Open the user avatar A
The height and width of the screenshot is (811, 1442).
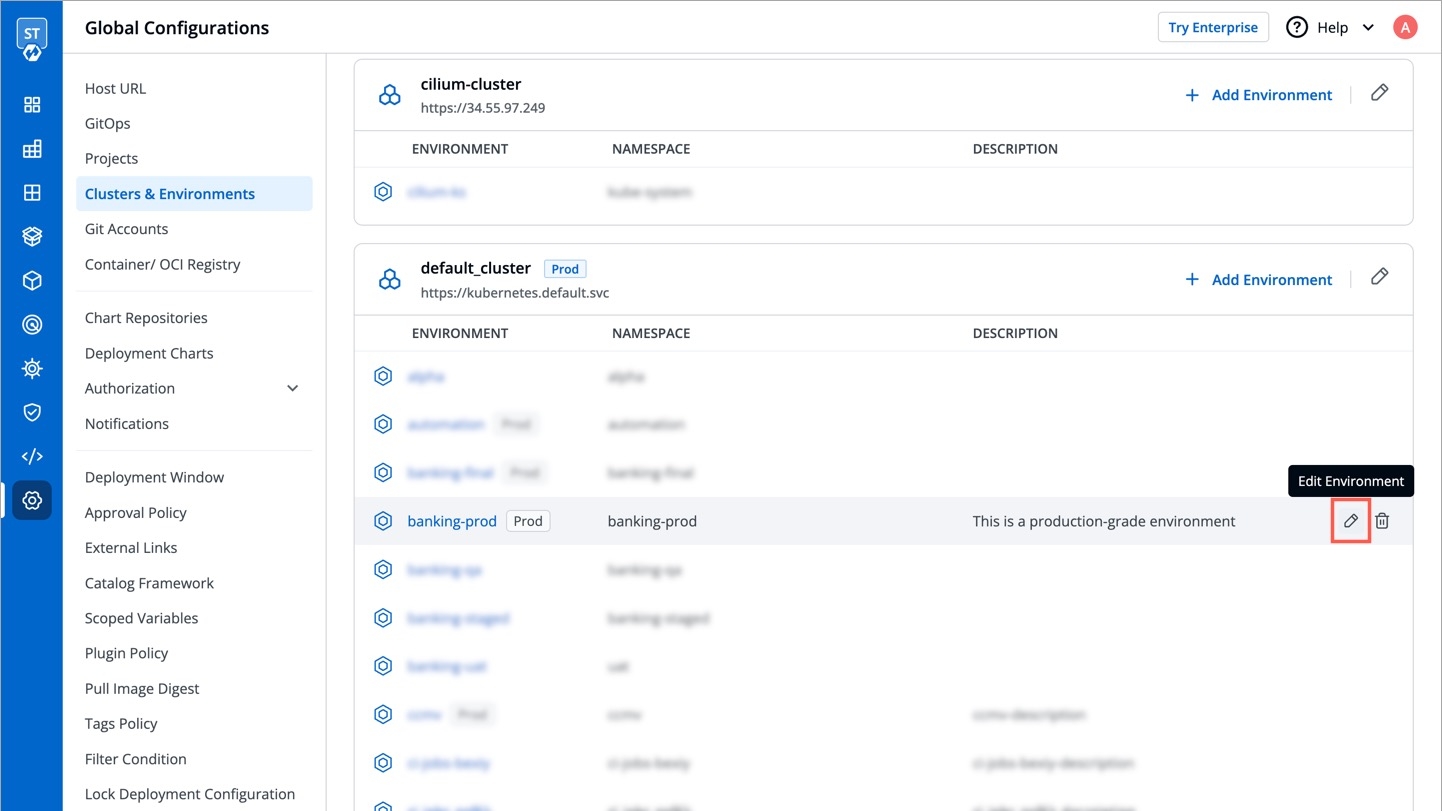point(1405,27)
